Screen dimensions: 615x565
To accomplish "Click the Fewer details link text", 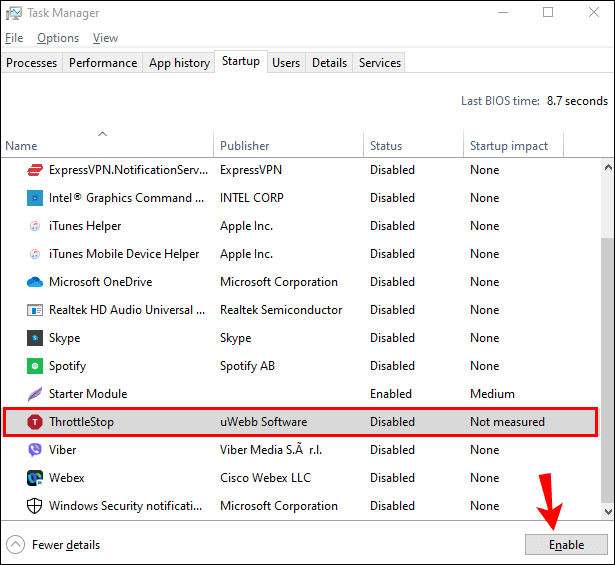I will tap(66, 545).
